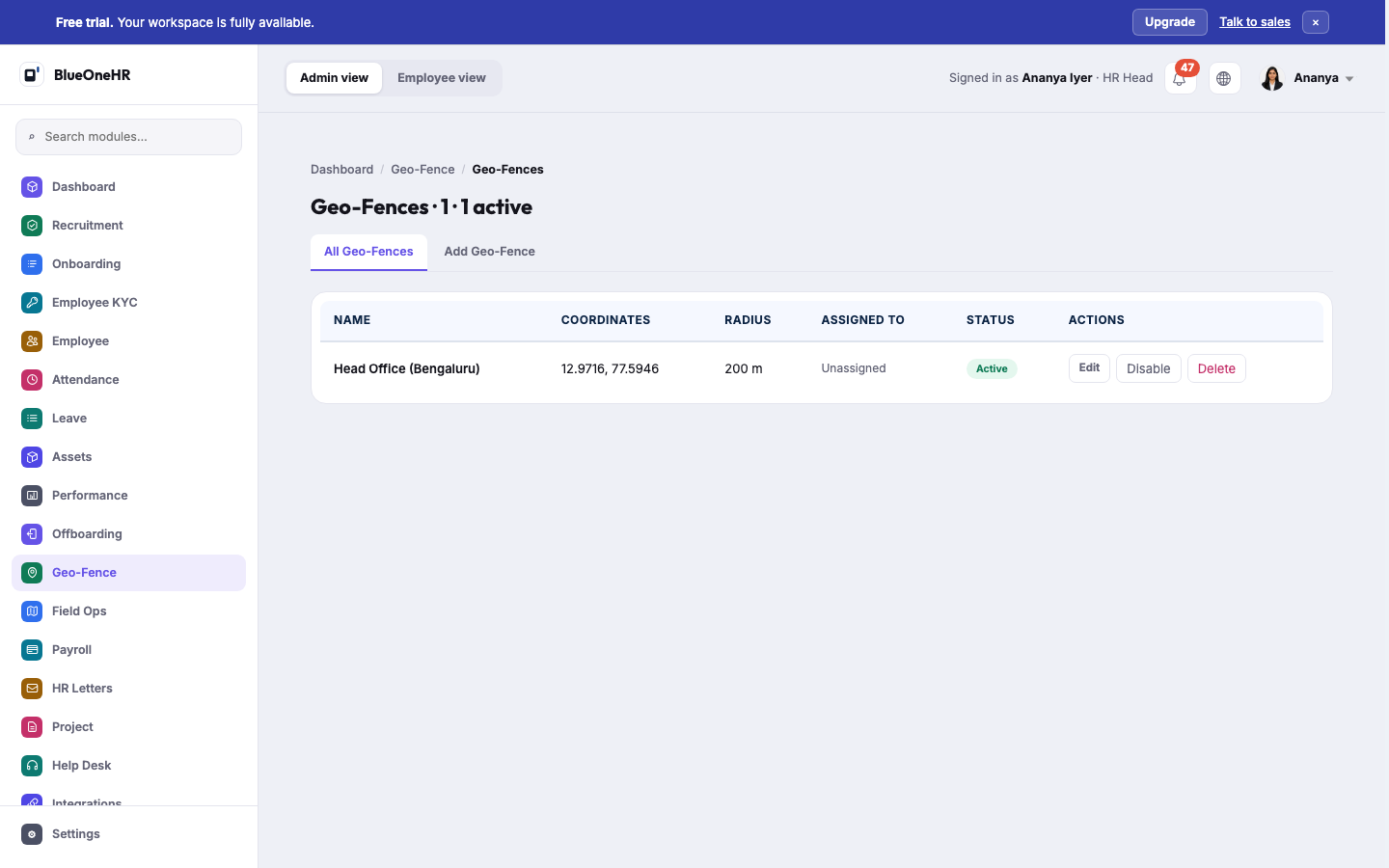The width and height of the screenshot is (1389, 868).
Task: Edit the Head Office geo-fence
Action: [x=1089, y=368]
